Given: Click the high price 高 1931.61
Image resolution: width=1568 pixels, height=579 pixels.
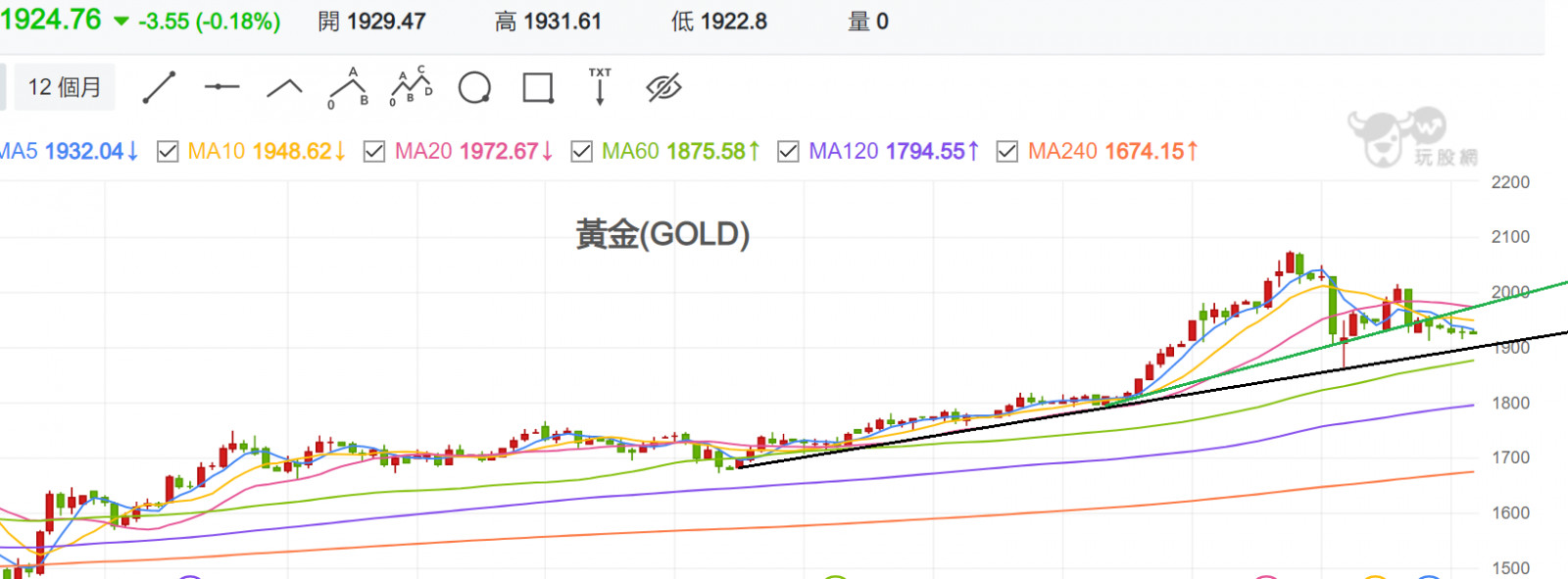Looking at the screenshot, I should [548, 22].
